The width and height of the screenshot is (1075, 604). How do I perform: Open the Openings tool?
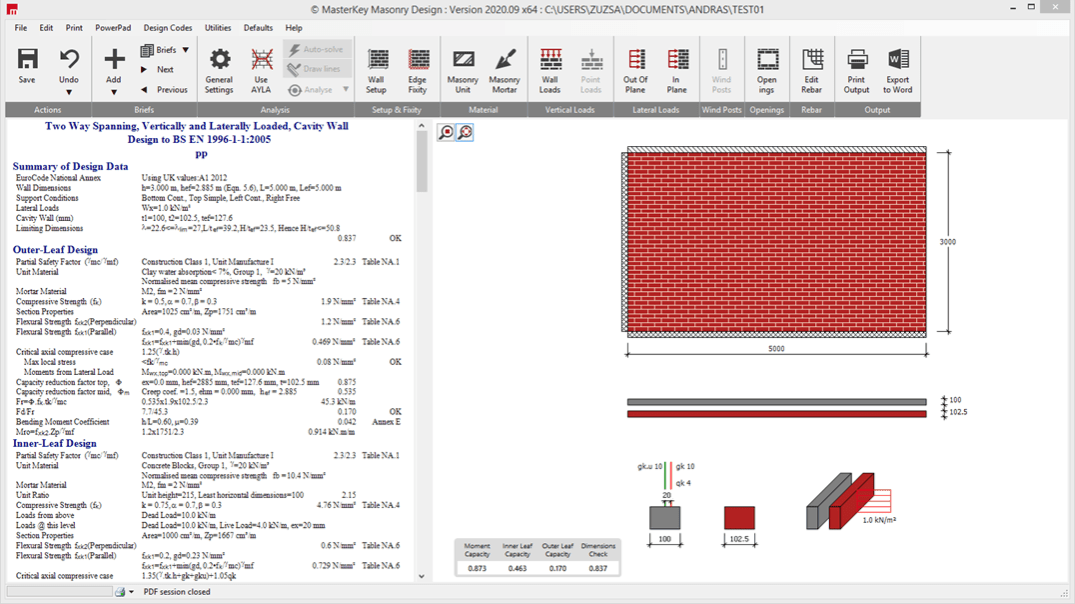[x=766, y=71]
